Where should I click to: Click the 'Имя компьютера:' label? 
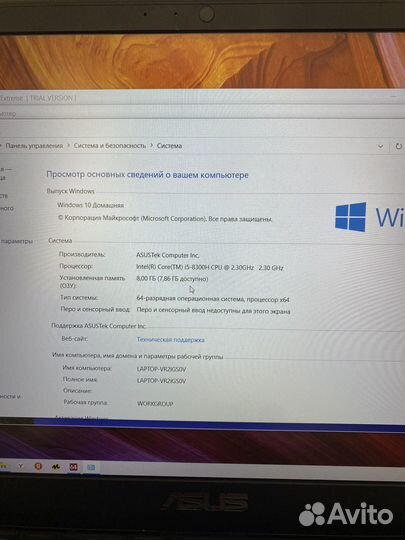[87, 368]
